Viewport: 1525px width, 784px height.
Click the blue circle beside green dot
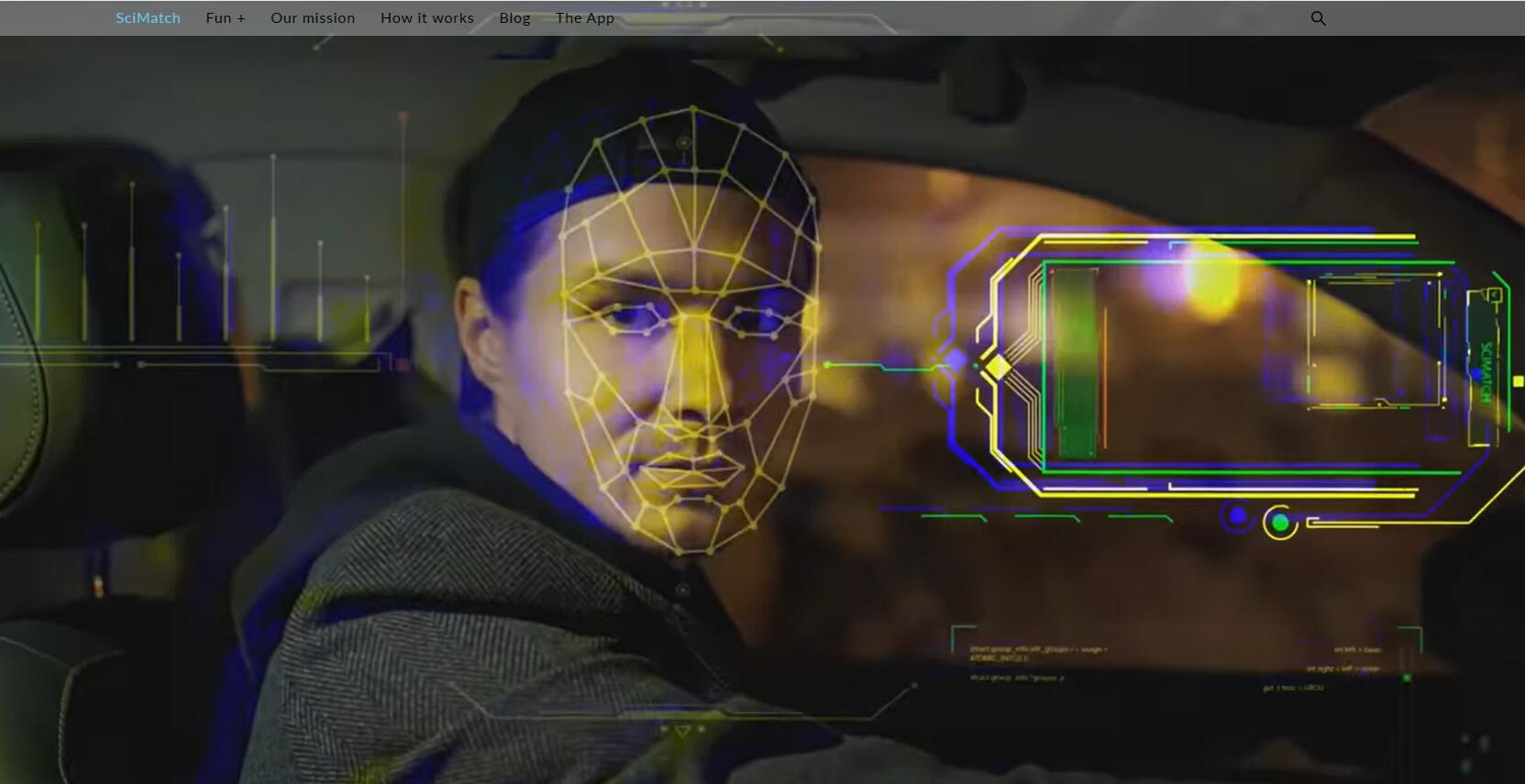pyautogui.click(x=1237, y=516)
